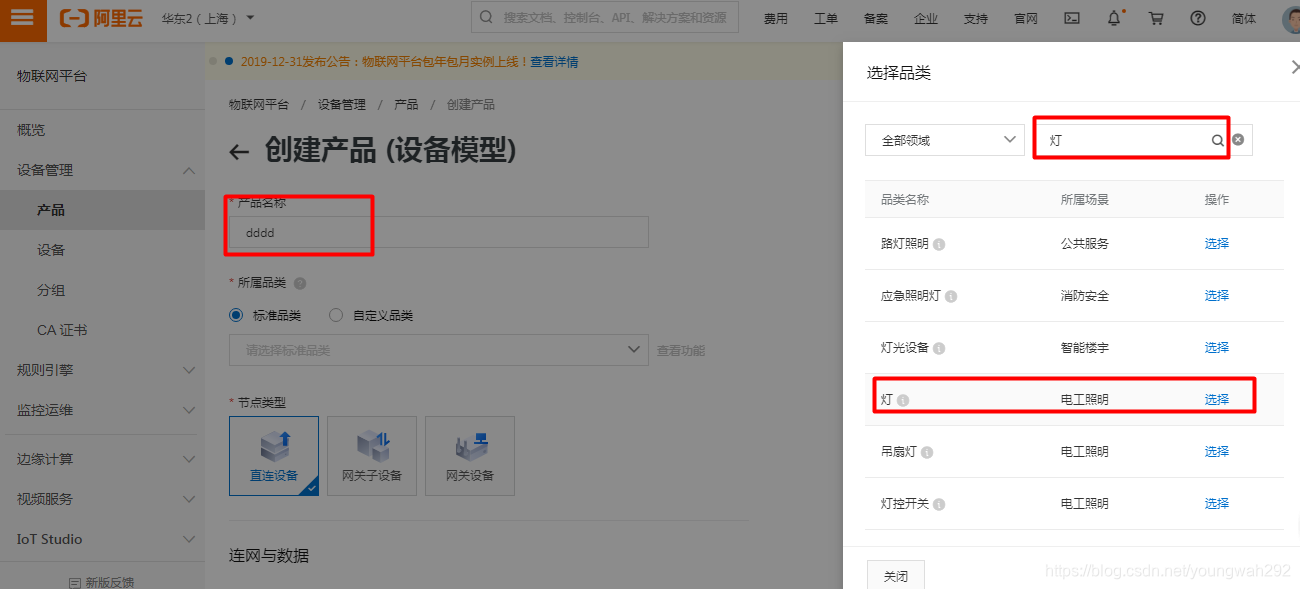Open the 备案 menu
This screenshot has height=589, width=1300.
tap(875, 18)
